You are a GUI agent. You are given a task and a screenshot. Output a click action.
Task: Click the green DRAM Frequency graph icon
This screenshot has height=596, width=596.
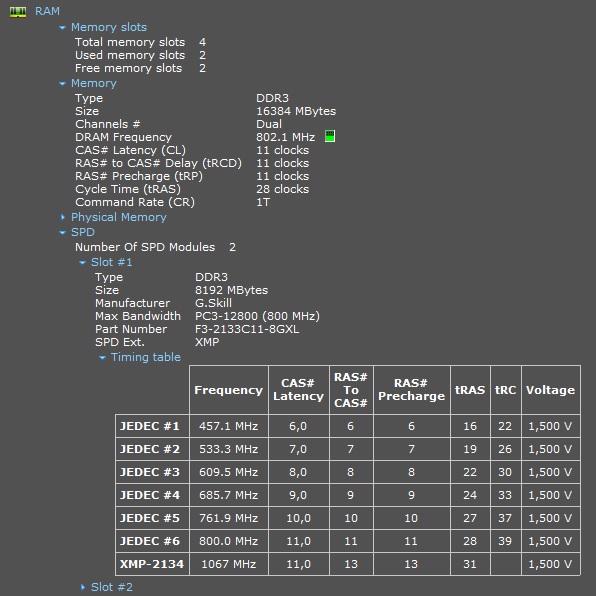click(x=330, y=136)
